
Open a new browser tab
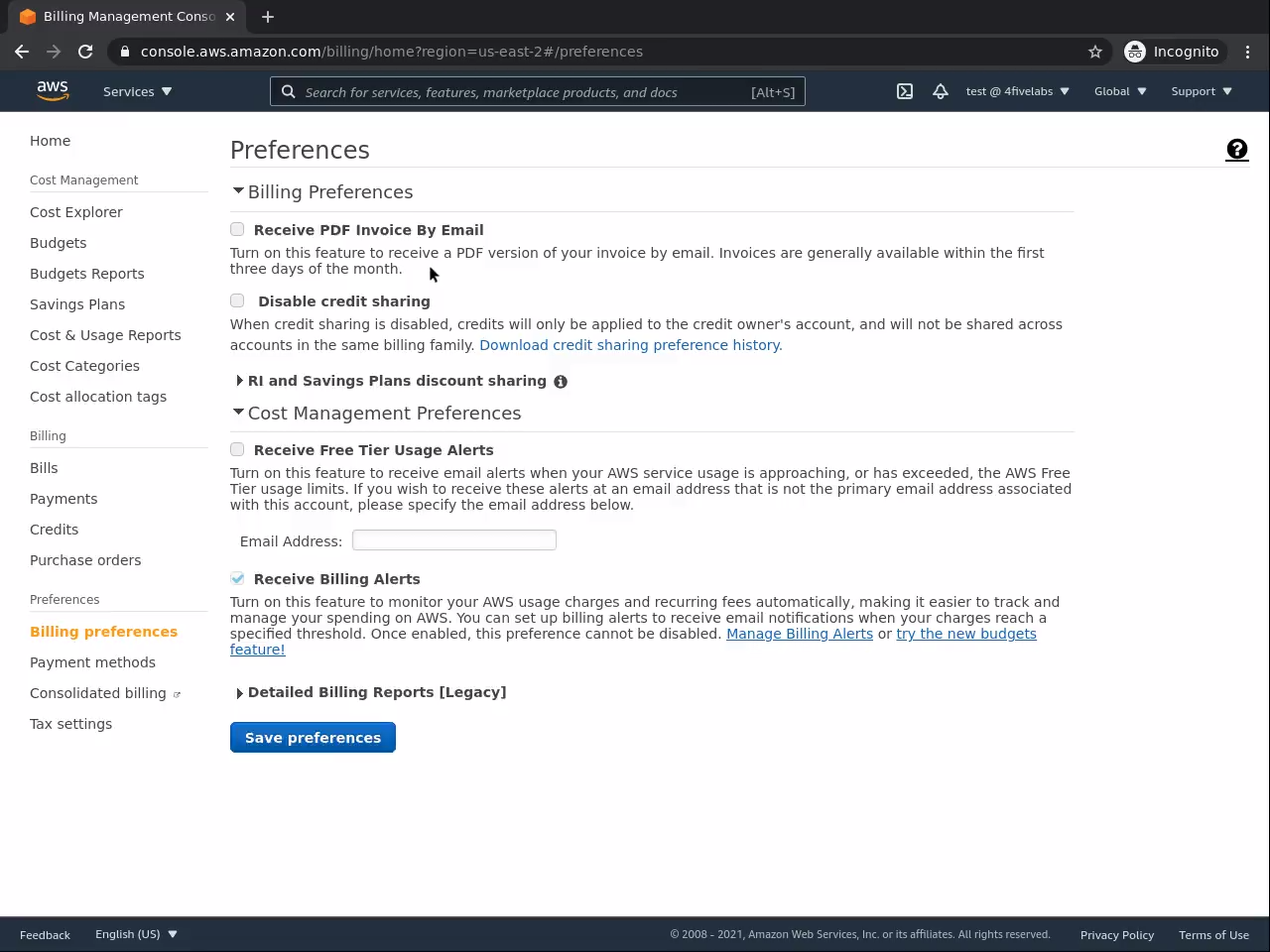pyautogui.click(x=268, y=17)
